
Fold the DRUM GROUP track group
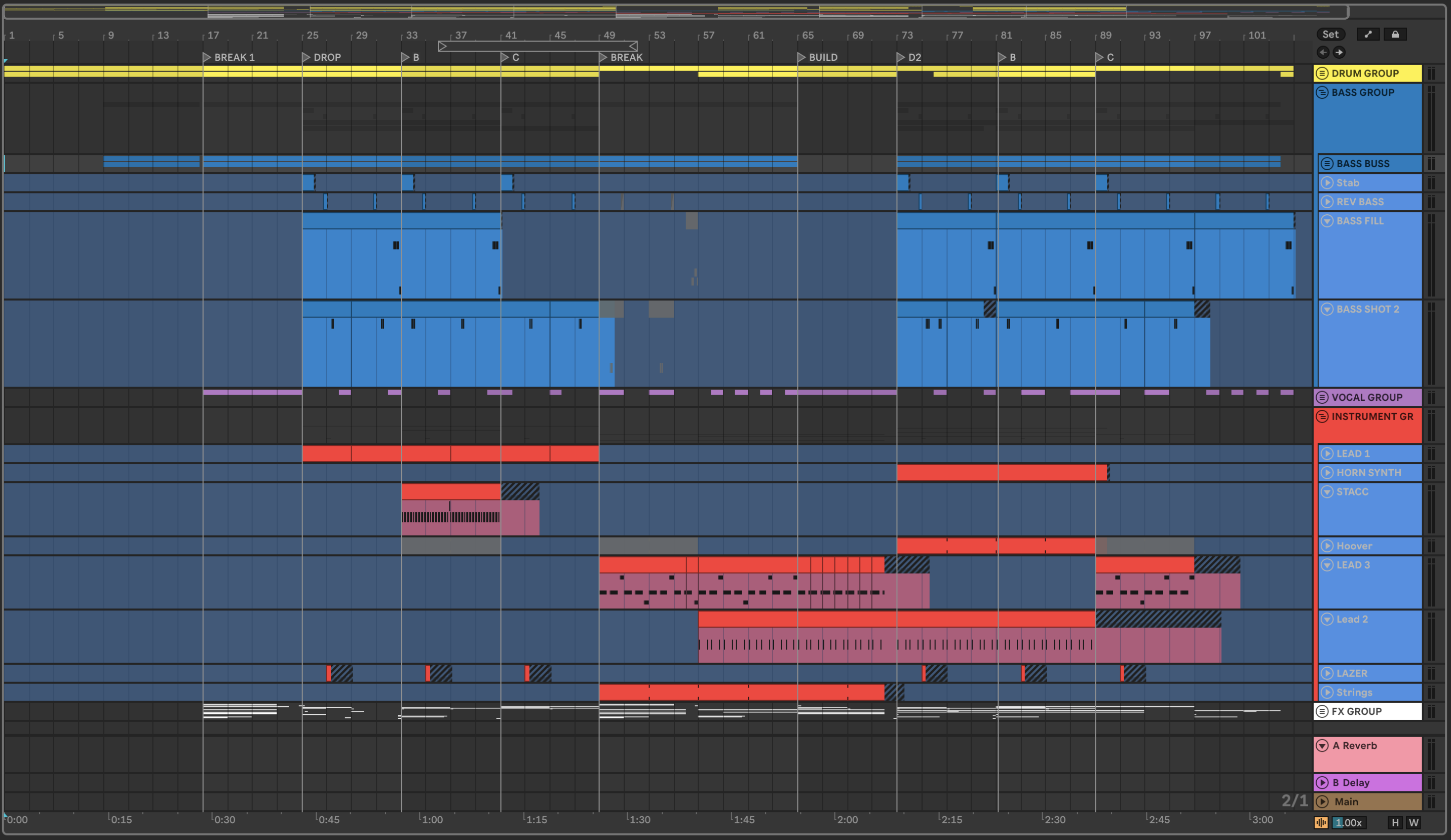(1323, 73)
